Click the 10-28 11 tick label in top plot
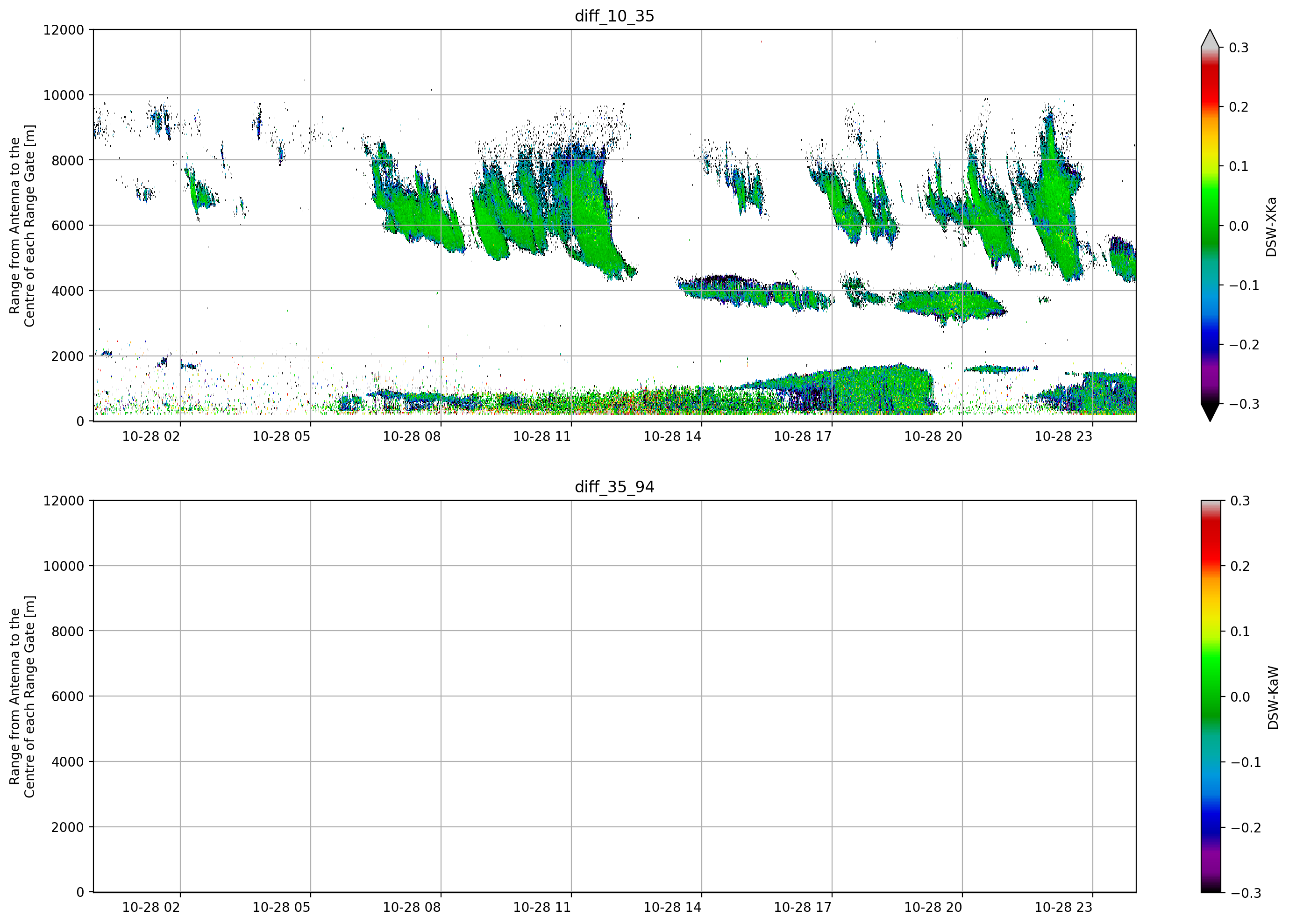 pos(541,436)
